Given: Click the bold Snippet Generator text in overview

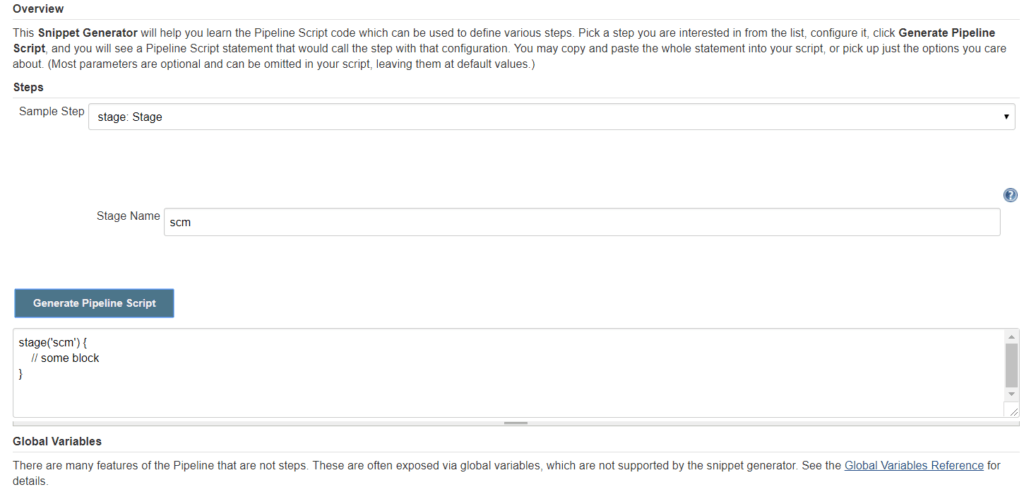Looking at the screenshot, I should pos(87,33).
